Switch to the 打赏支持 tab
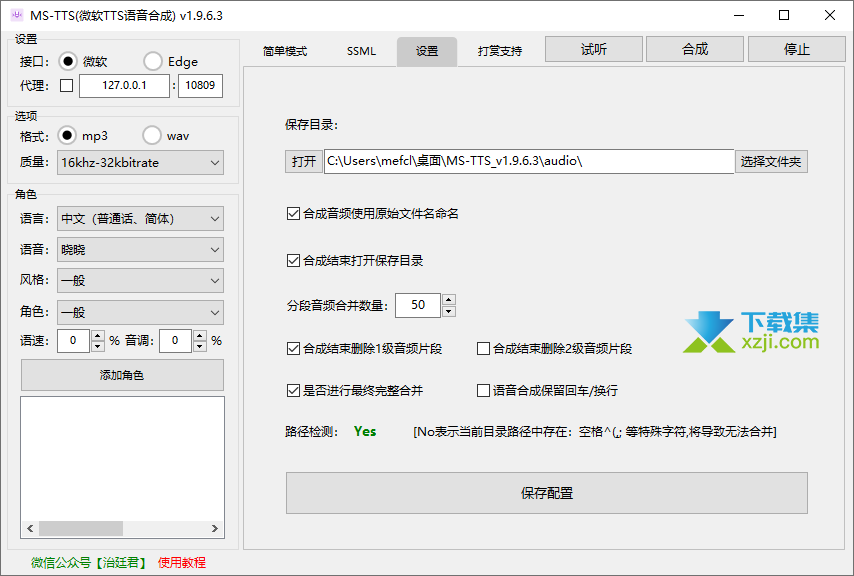854x576 pixels. 499,51
